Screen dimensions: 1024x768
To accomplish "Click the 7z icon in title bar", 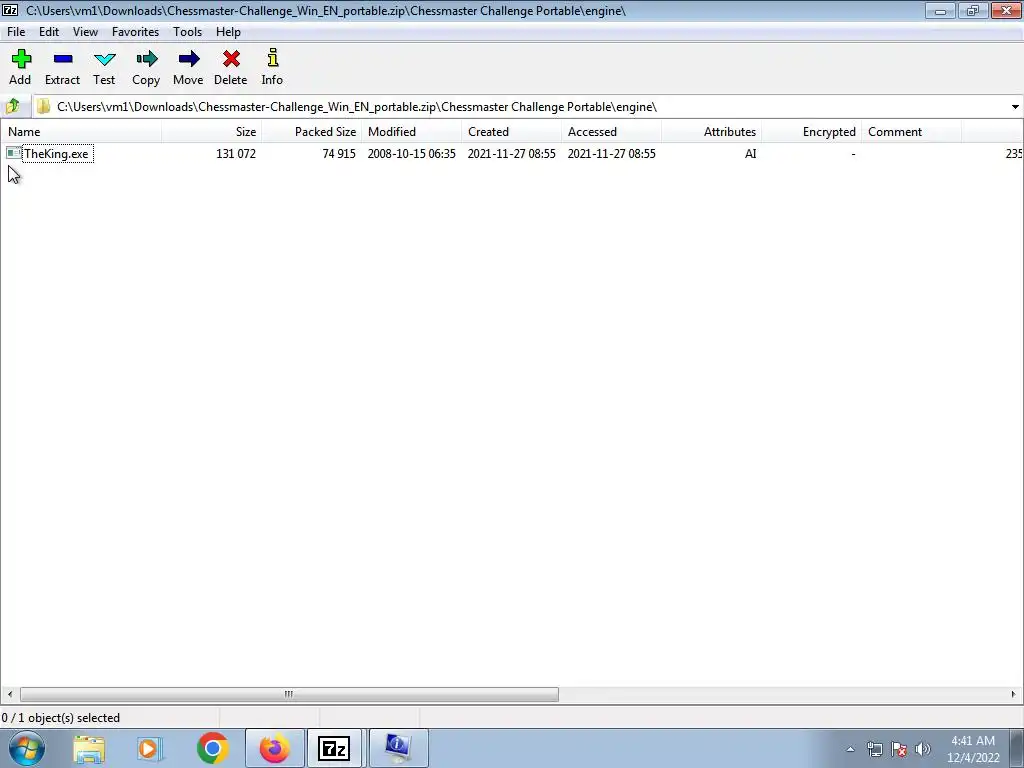I will point(10,10).
